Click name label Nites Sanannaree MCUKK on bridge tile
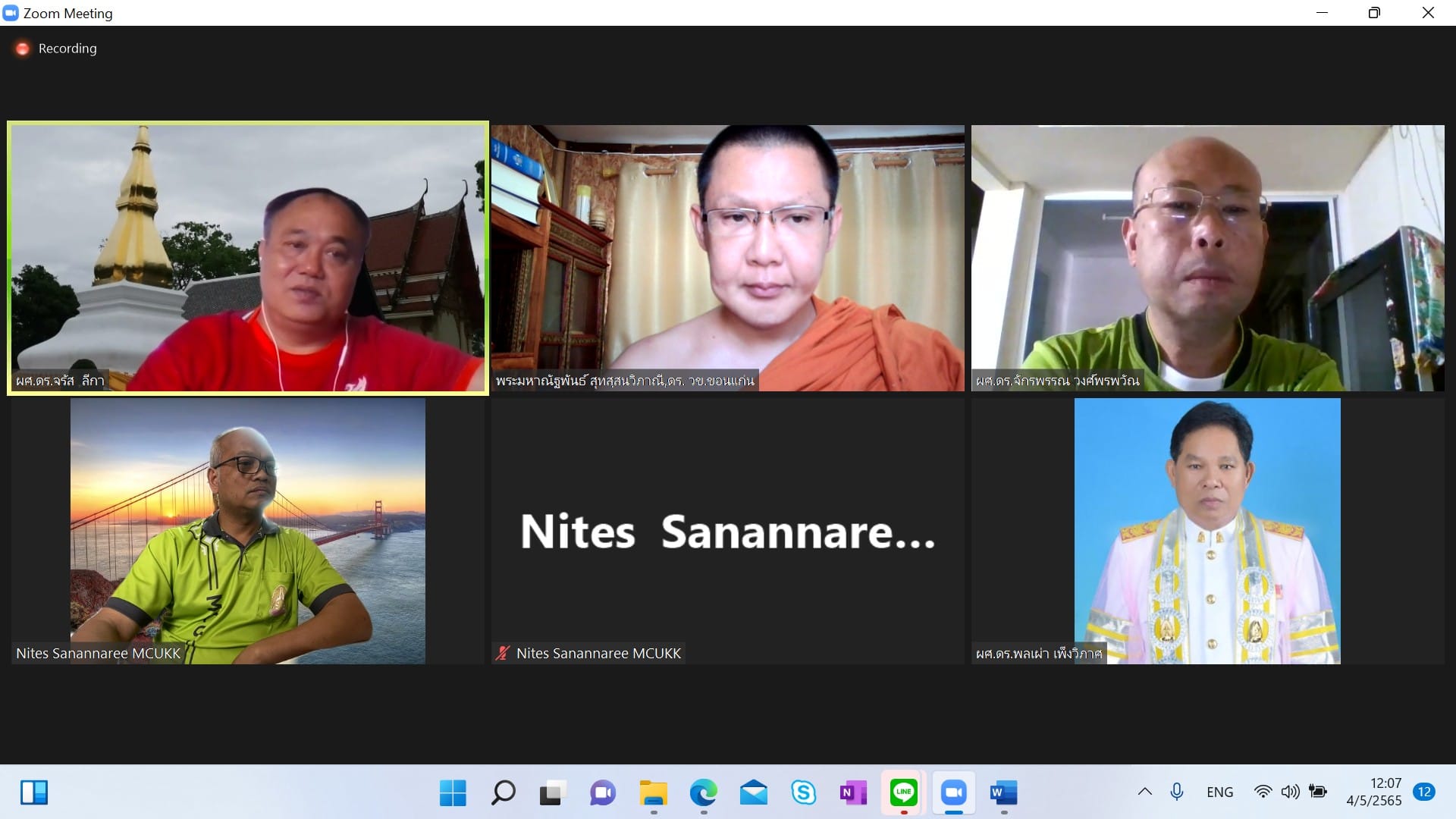The width and height of the screenshot is (1456, 819). point(99,653)
